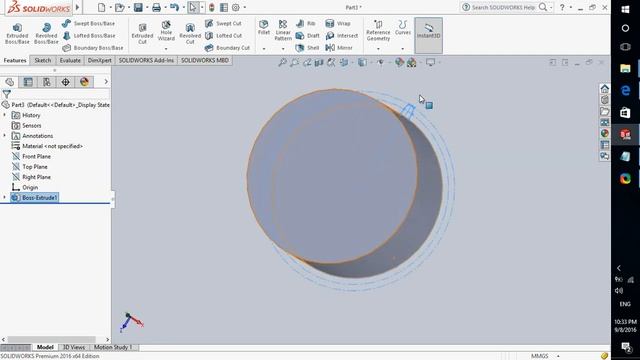Image resolution: width=640 pixels, height=360 pixels.
Task: Toggle the Instant3D button
Action: (x=428, y=35)
